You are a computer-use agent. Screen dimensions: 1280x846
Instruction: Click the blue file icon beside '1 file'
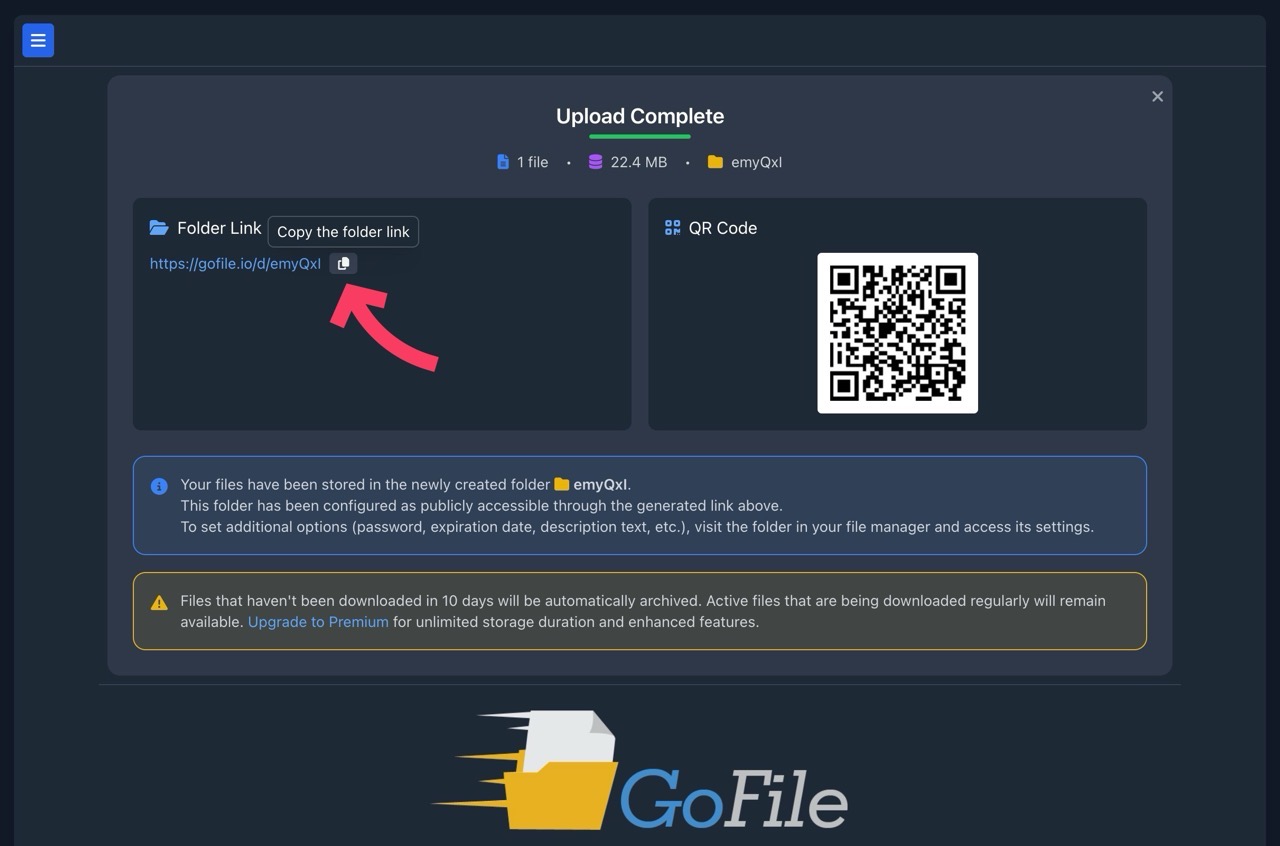click(502, 161)
